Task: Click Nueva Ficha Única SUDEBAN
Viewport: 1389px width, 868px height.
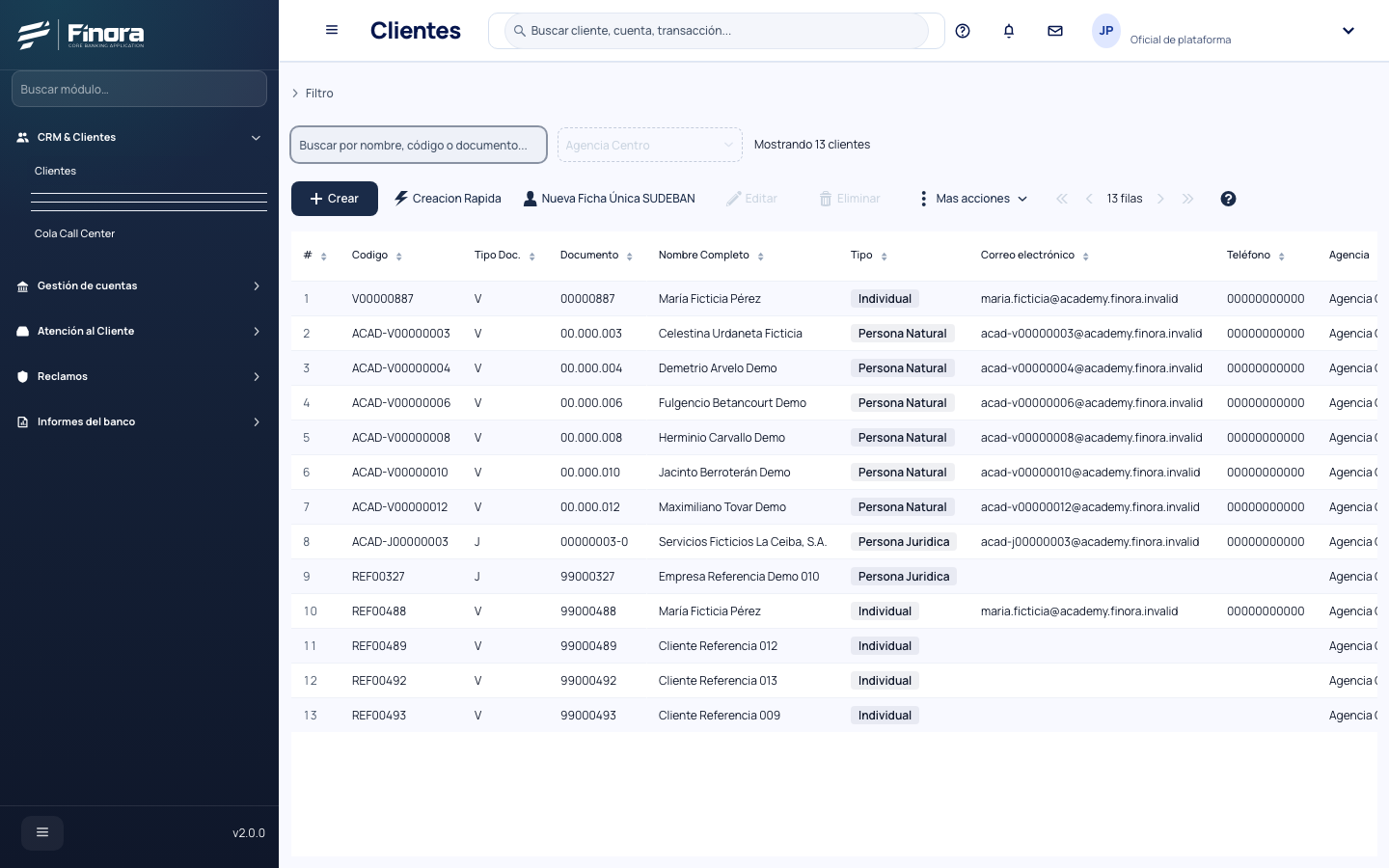Action: pos(609,199)
